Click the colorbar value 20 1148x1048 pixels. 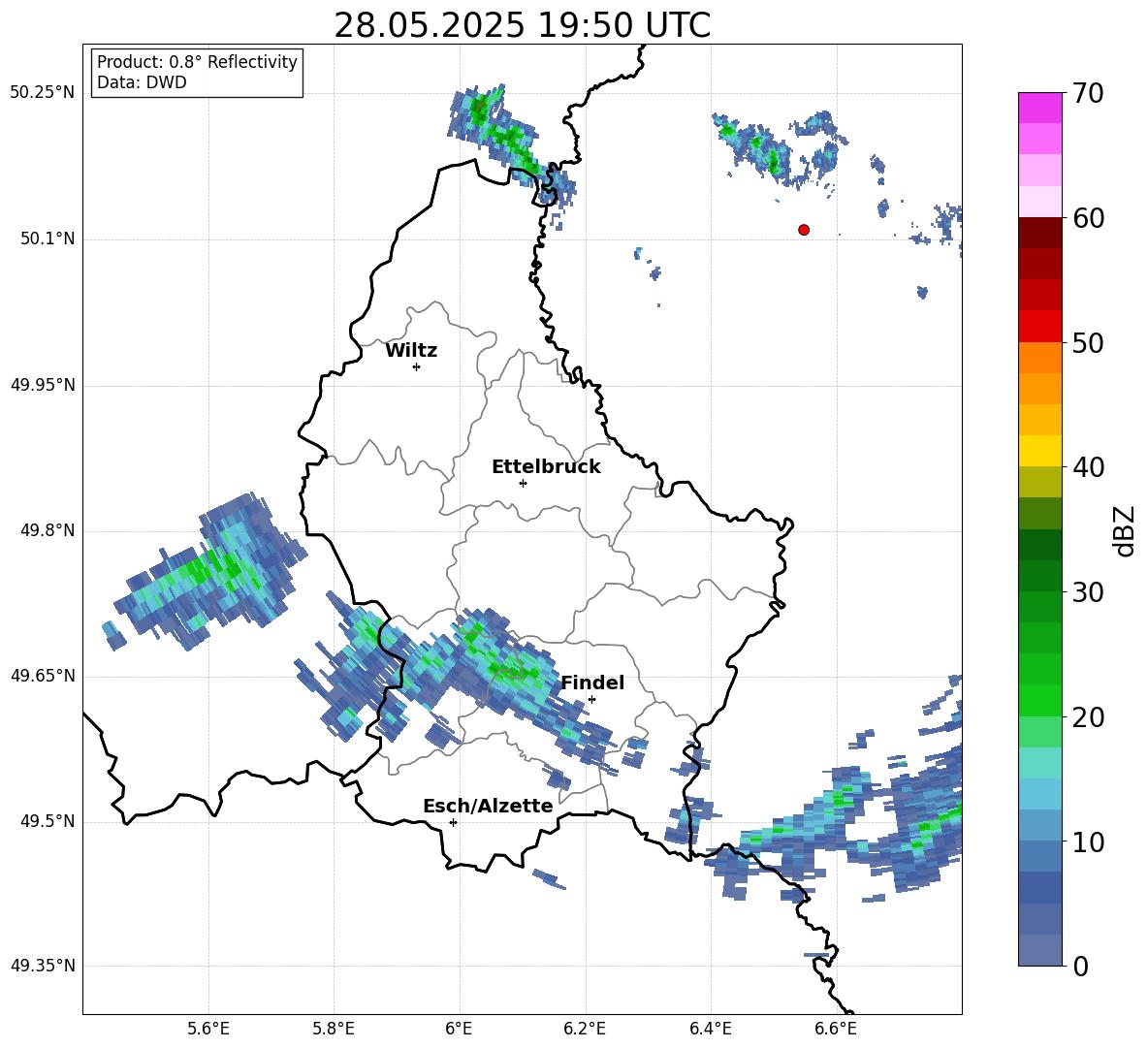point(1088,717)
